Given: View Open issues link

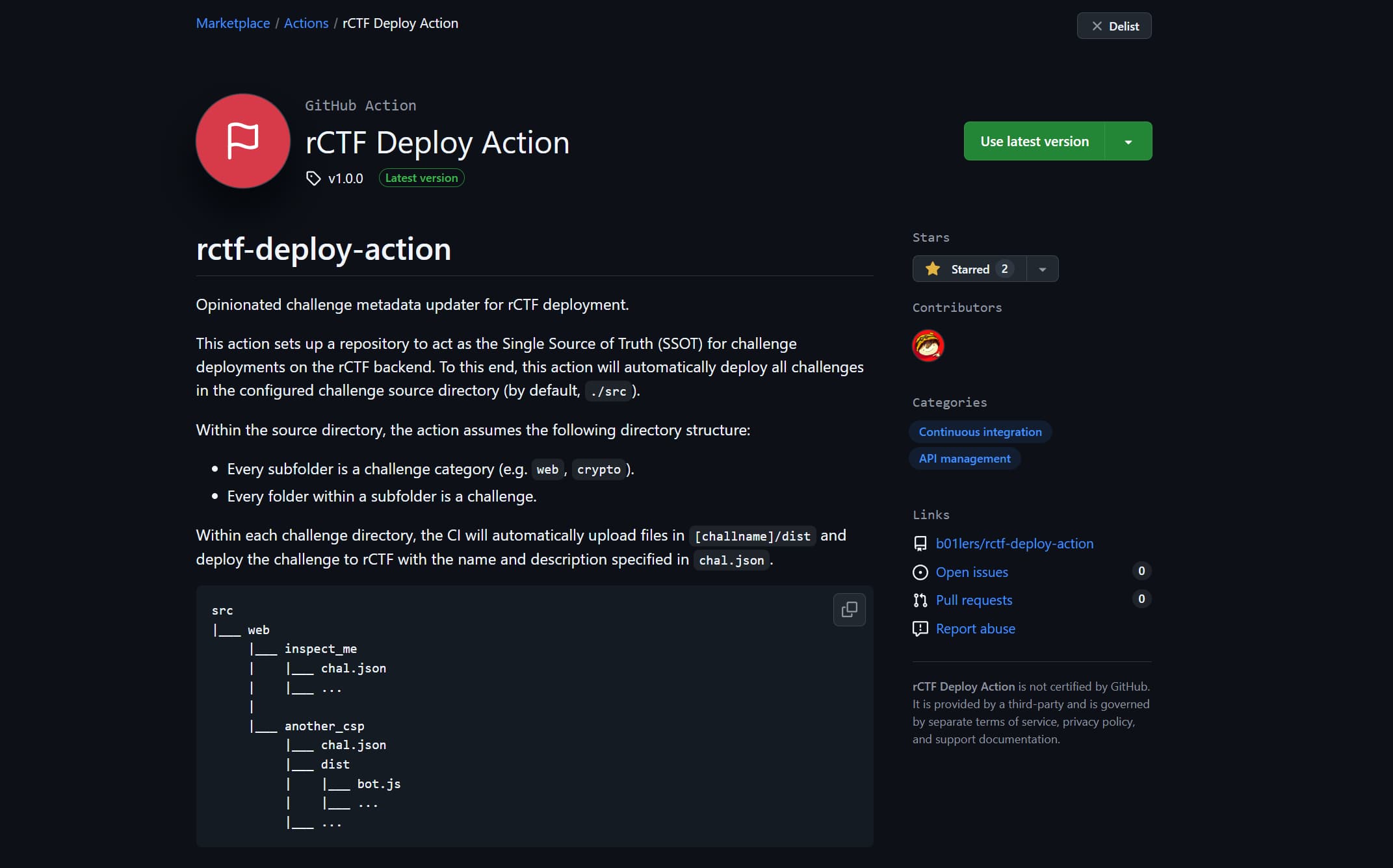Looking at the screenshot, I should pos(972,572).
